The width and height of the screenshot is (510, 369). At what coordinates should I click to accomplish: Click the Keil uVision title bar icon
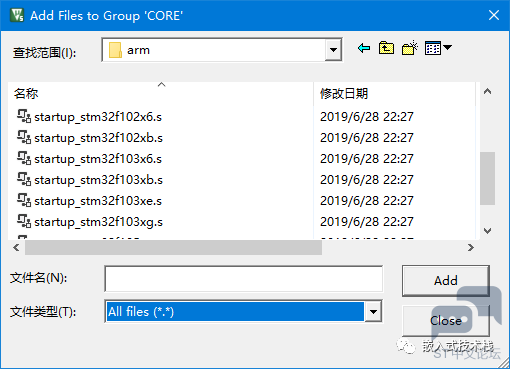(x=17, y=15)
